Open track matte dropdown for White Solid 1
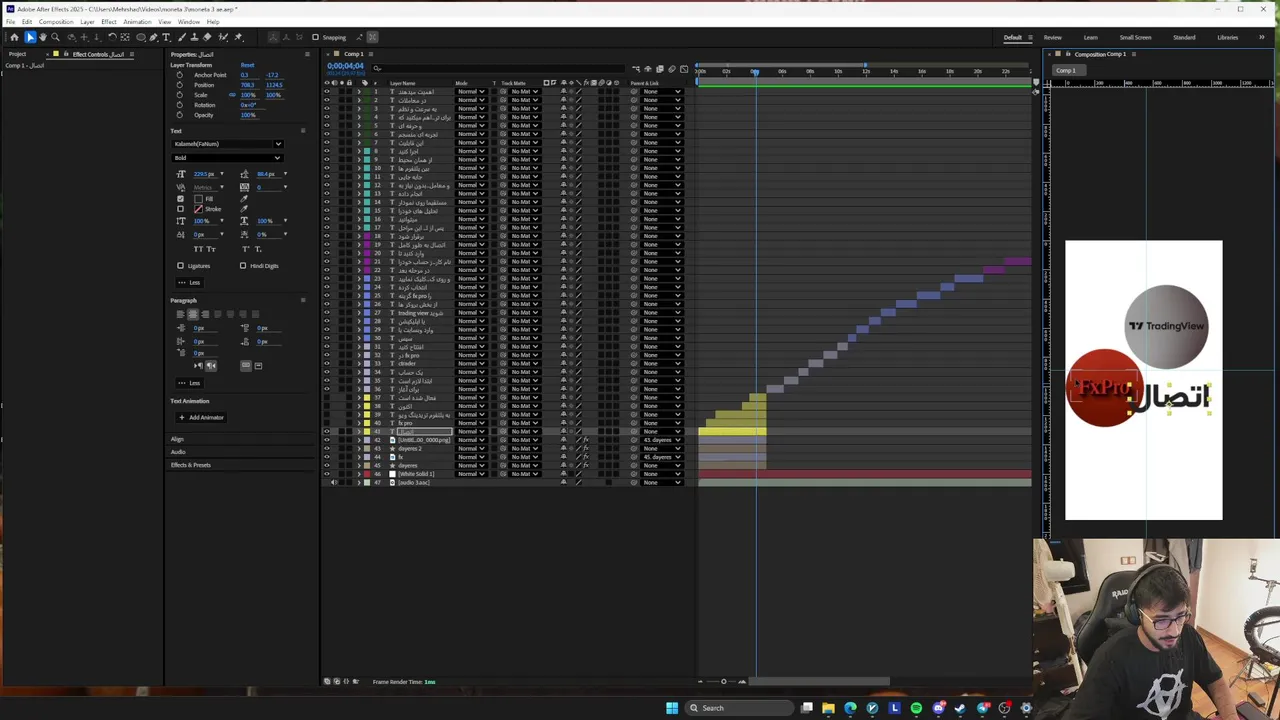The width and height of the screenshot is (1280, 720). click(524, 474)
